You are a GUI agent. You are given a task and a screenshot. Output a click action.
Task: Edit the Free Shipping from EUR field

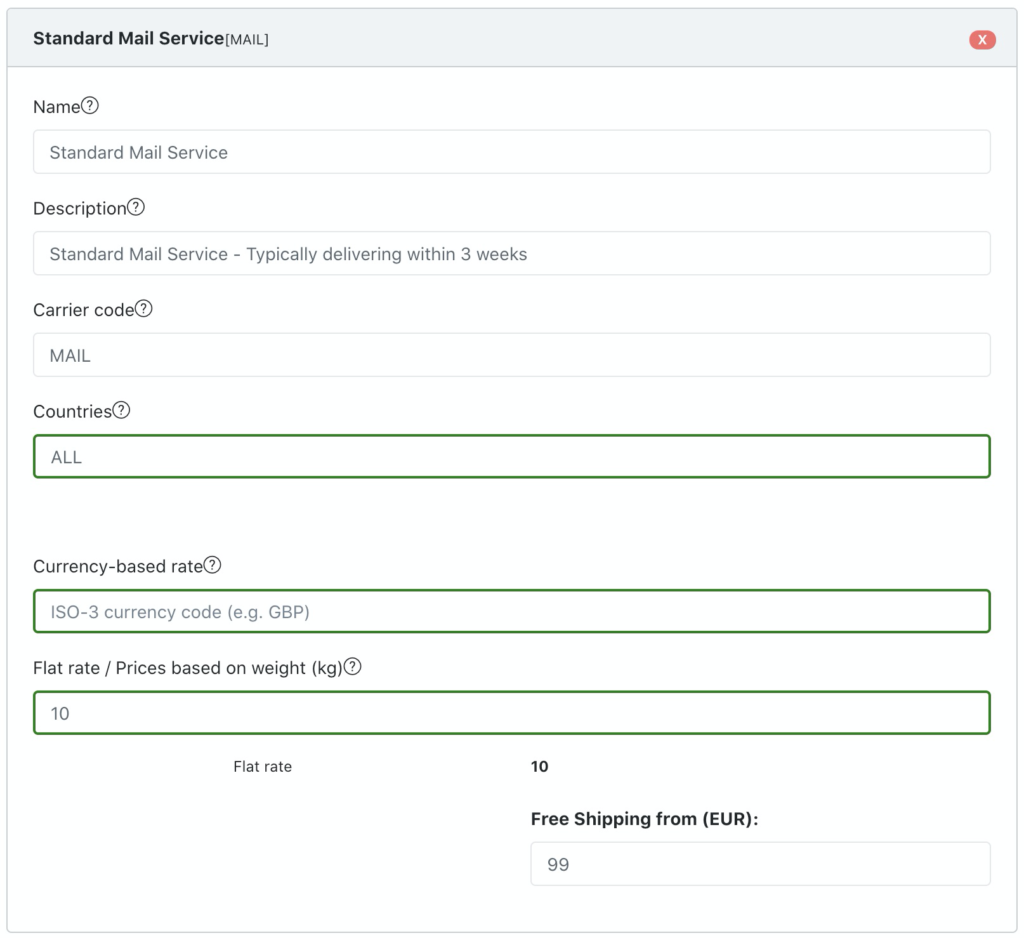[759, 864]
